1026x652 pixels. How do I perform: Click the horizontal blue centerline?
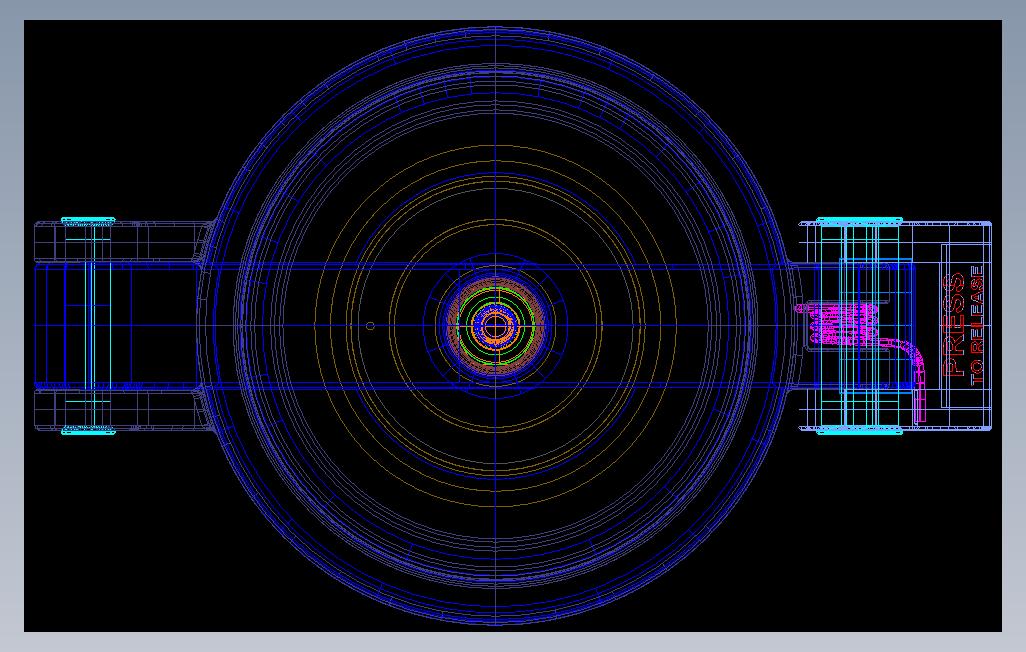[x=650, y=325]
